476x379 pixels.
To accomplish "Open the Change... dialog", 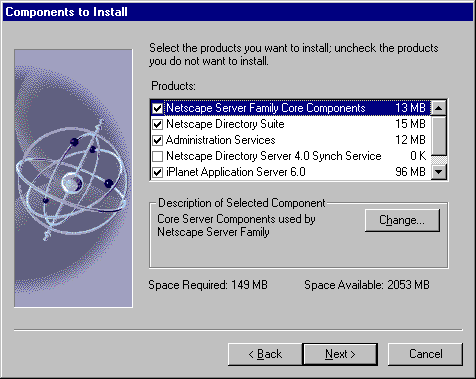I will point(402,220).
